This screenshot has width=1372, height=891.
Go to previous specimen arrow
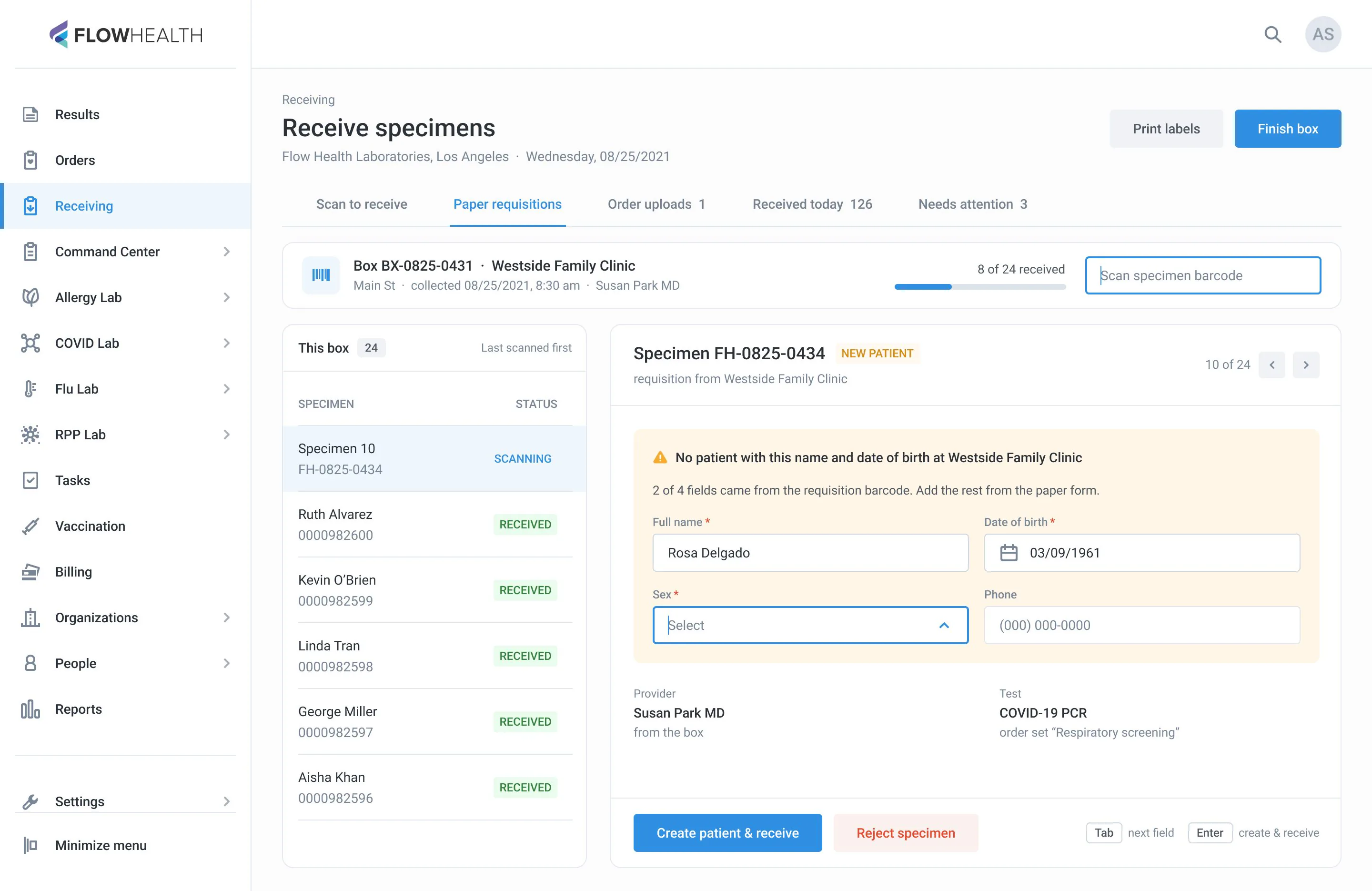click(x=1271, y=364)
